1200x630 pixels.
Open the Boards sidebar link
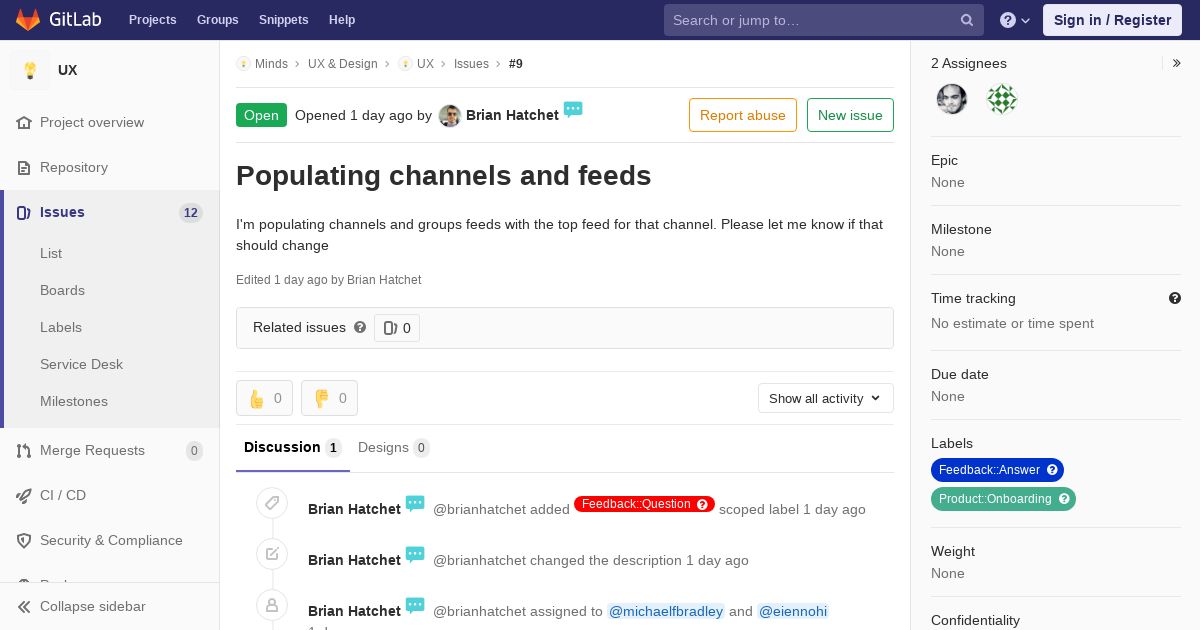[x=62, y=290]
